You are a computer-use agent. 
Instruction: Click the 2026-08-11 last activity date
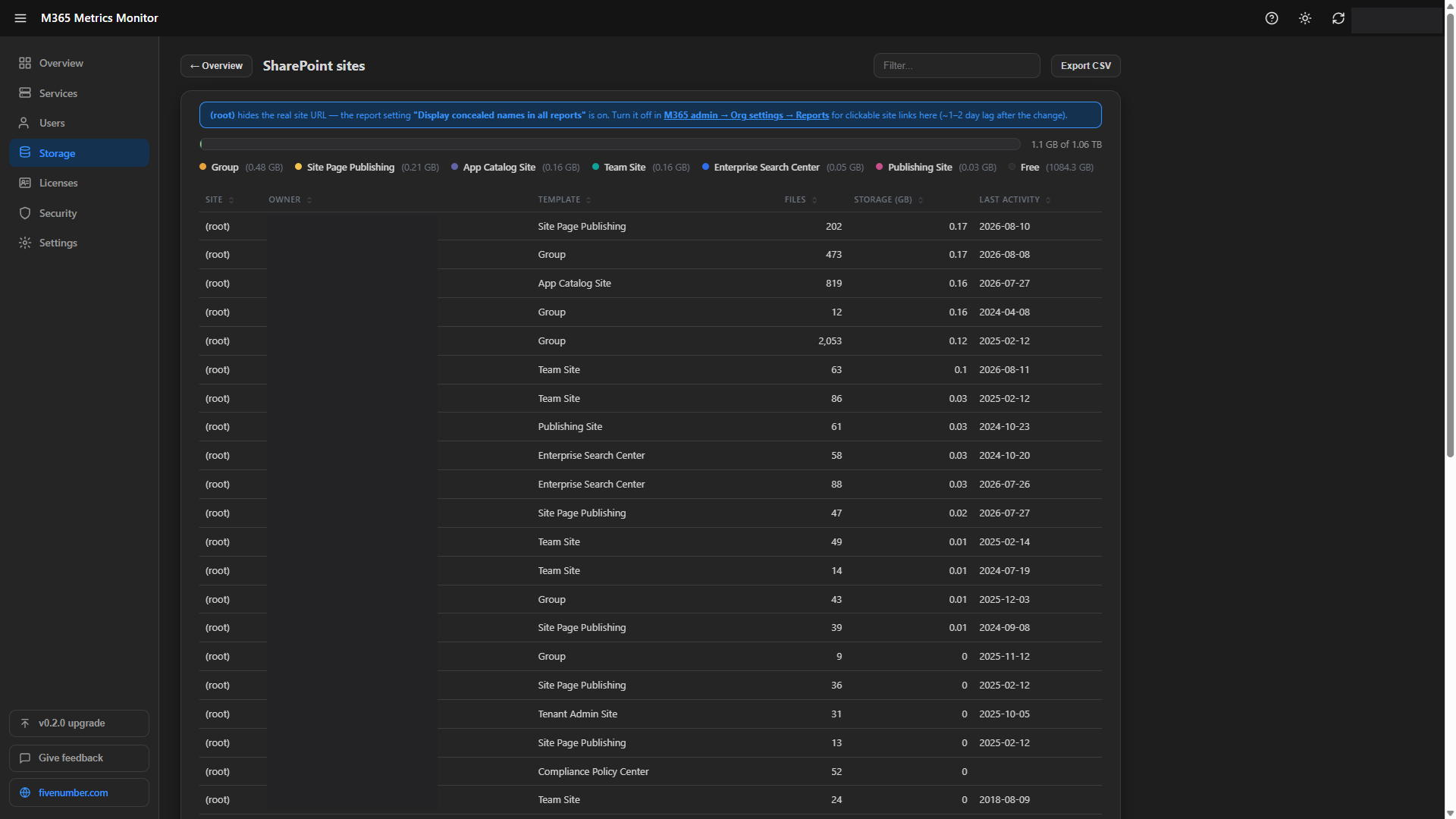coord(1004,370)
